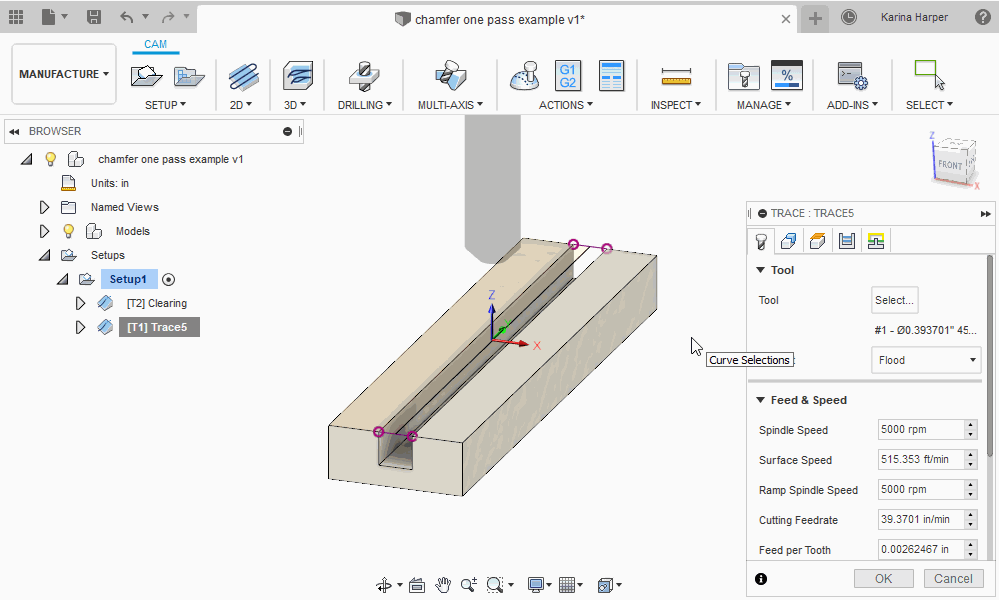Open the Flood curve selection dropdown

925,359
